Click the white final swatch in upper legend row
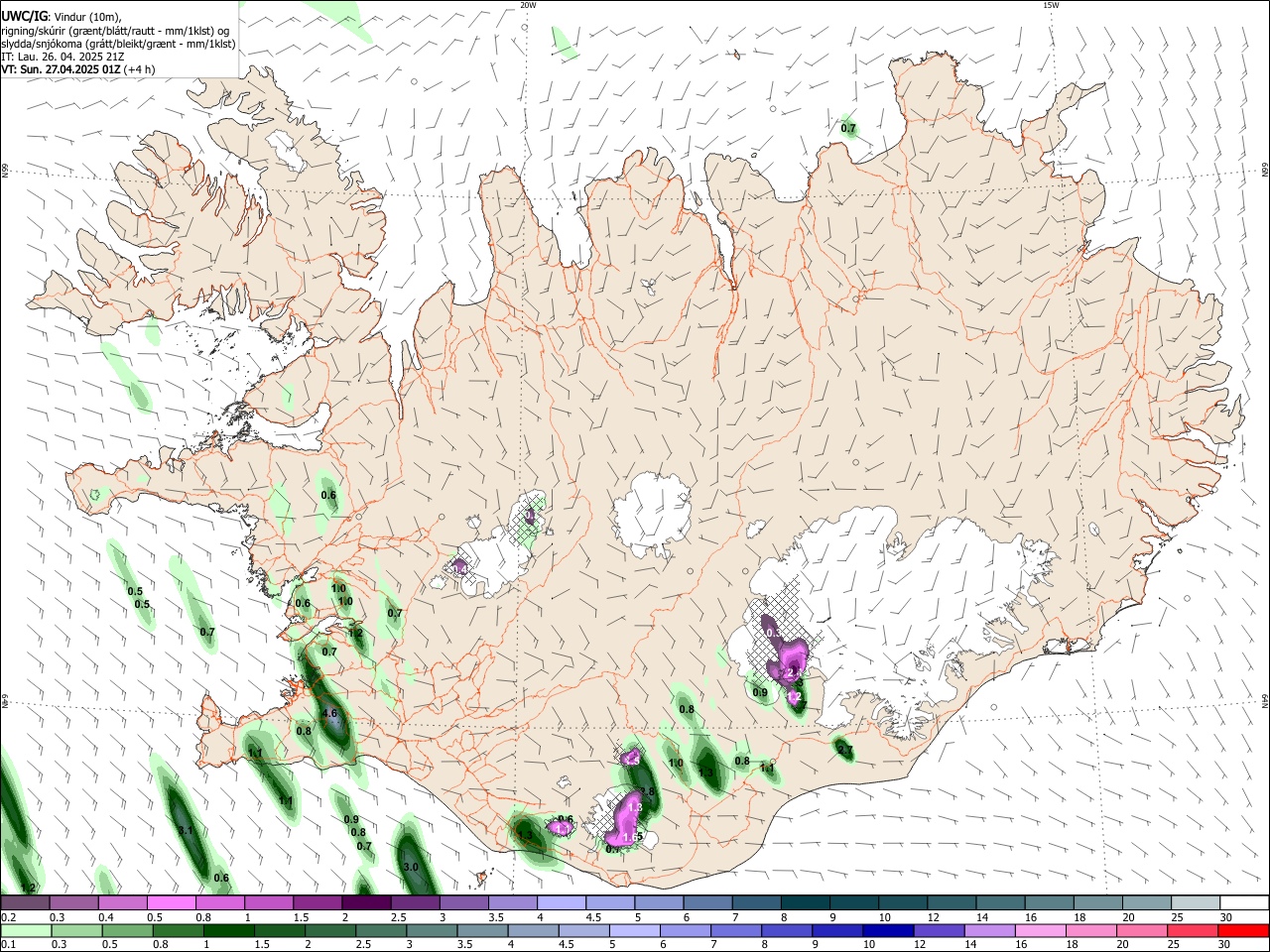This screenshot has height=952, width=1270. 1245,903
